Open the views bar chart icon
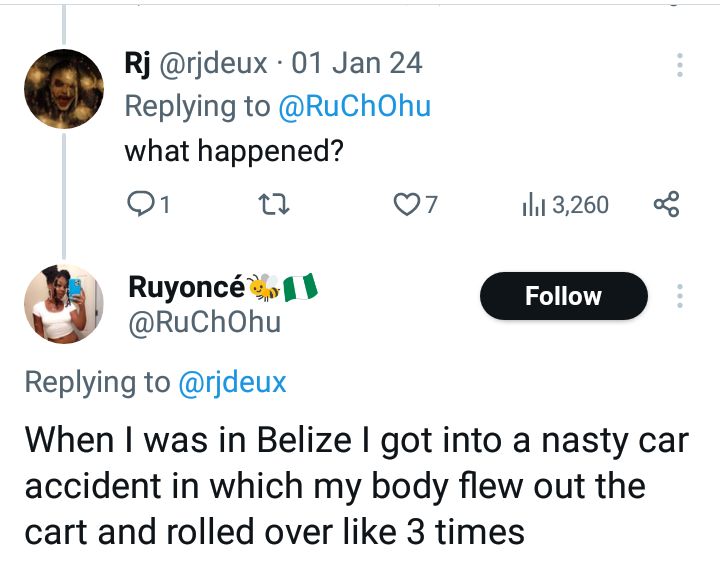This screenshot has height=576, width=720. coord(533,205)
